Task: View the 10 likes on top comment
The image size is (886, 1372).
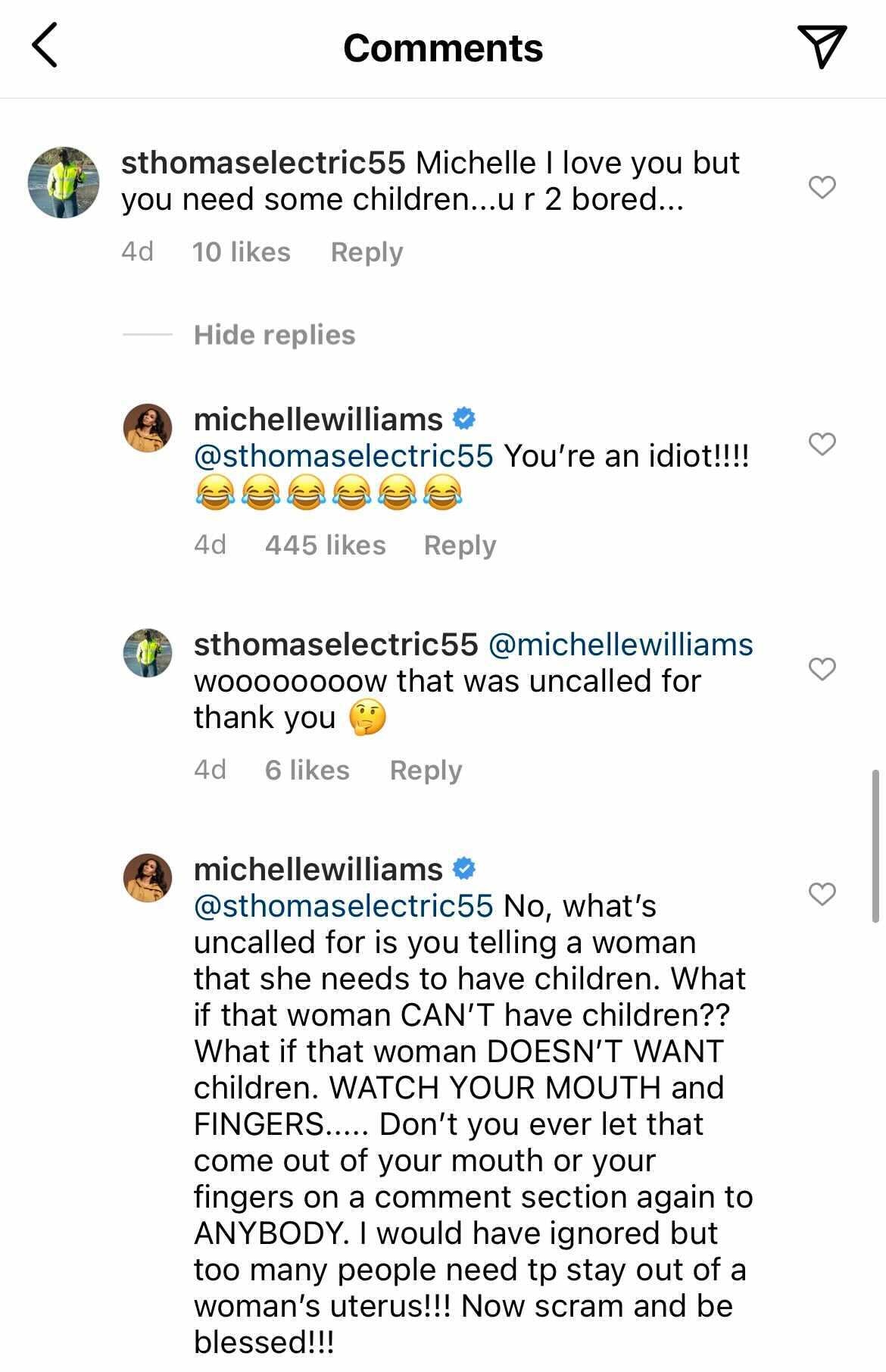Action: click(x=241, y=252)
